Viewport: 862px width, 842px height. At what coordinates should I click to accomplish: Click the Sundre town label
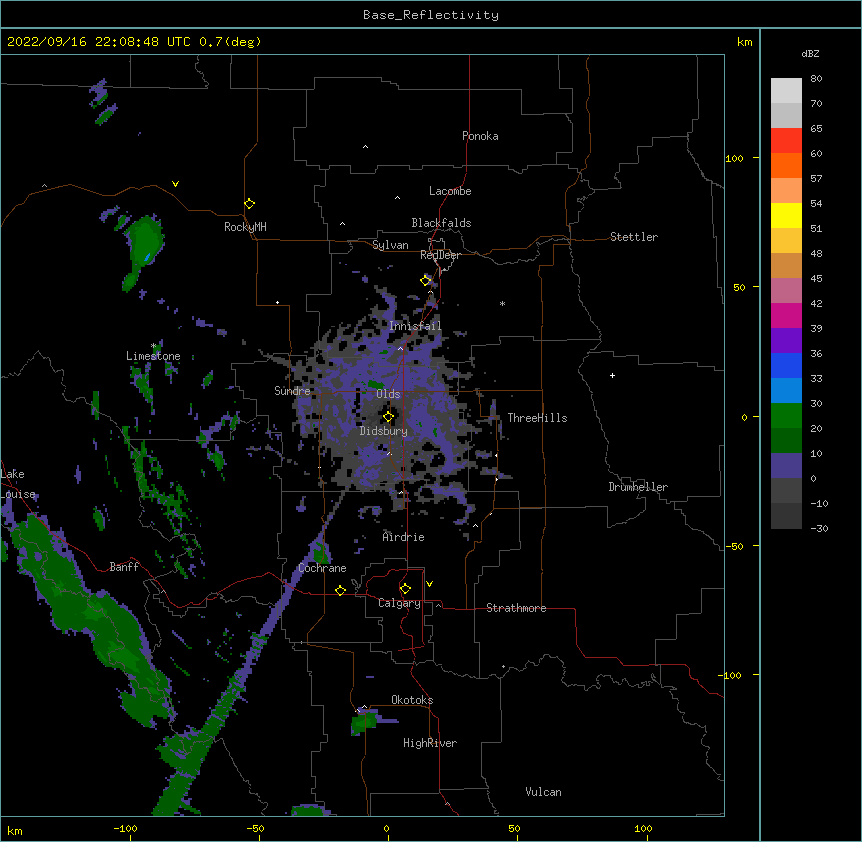pos(292,391)
